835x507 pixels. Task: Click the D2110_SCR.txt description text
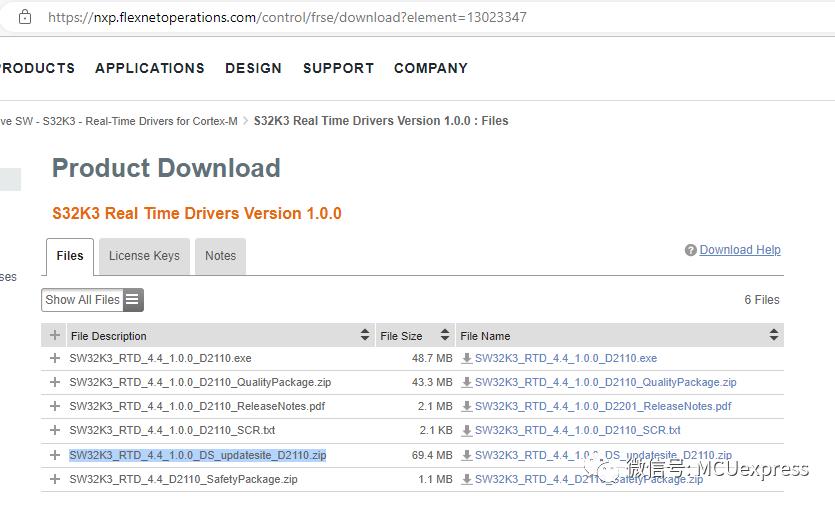[x=172, y=430]
